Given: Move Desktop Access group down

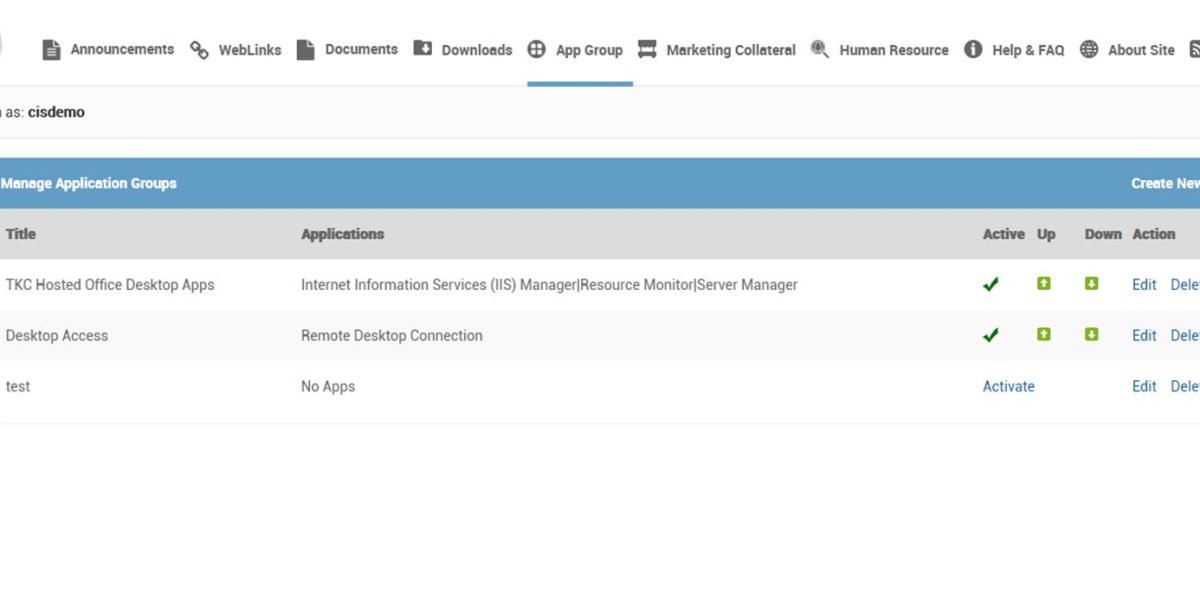Looking at the screenshot, I should 1092,335.
